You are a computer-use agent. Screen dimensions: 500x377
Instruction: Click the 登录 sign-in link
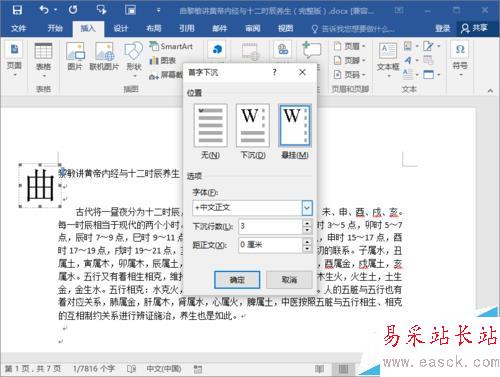pyautogui.click(x=443, y=28)
